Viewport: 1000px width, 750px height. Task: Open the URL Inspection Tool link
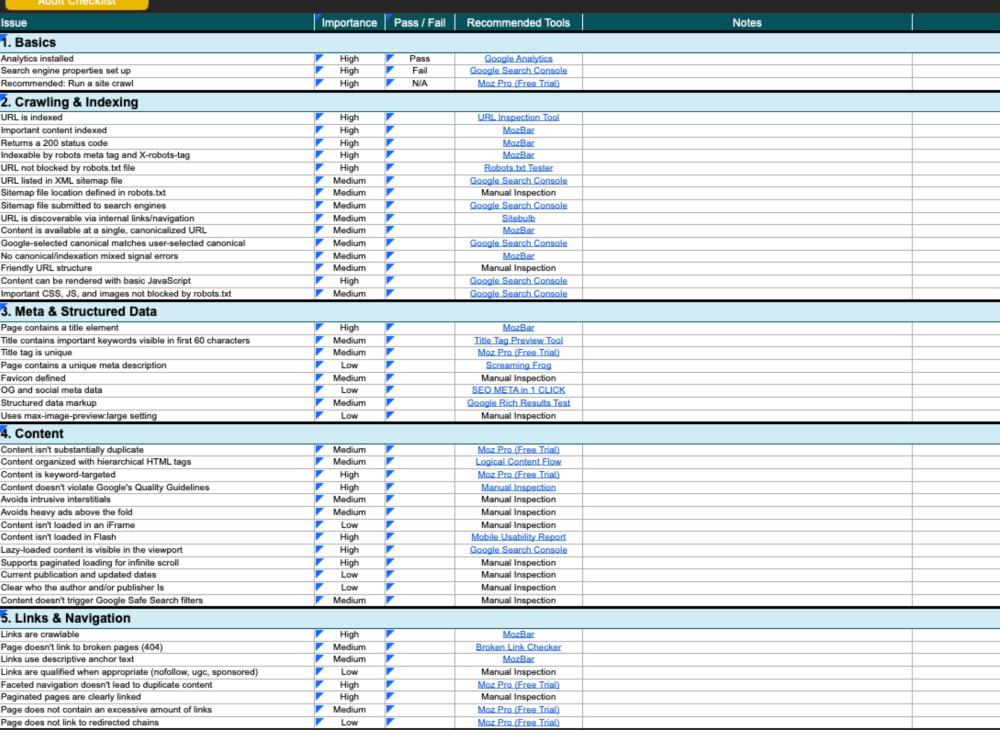coord(518,117)
